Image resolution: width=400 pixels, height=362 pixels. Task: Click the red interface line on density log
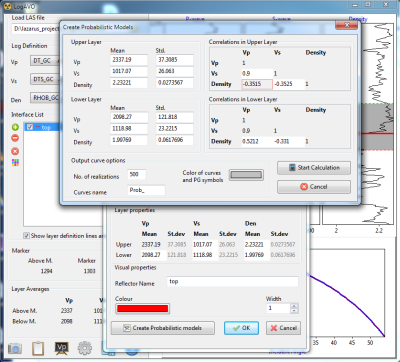click(377, 134)
